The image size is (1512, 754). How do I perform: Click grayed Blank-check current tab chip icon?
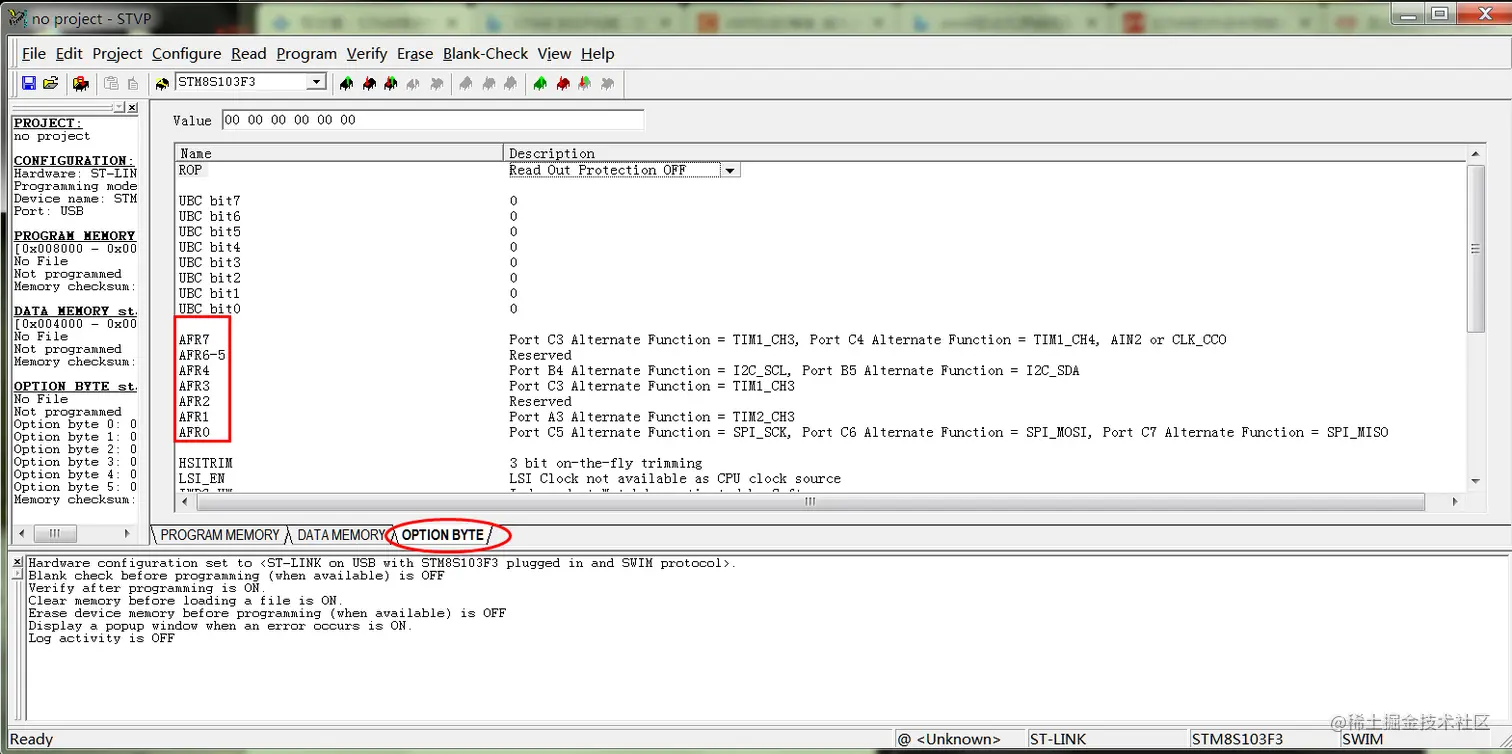[437, 83]
